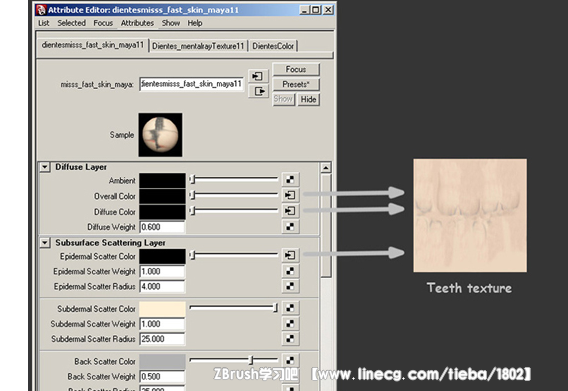
Task: Click Subdermal Scatter Color swatch
Action: click(x=162, y=309)
